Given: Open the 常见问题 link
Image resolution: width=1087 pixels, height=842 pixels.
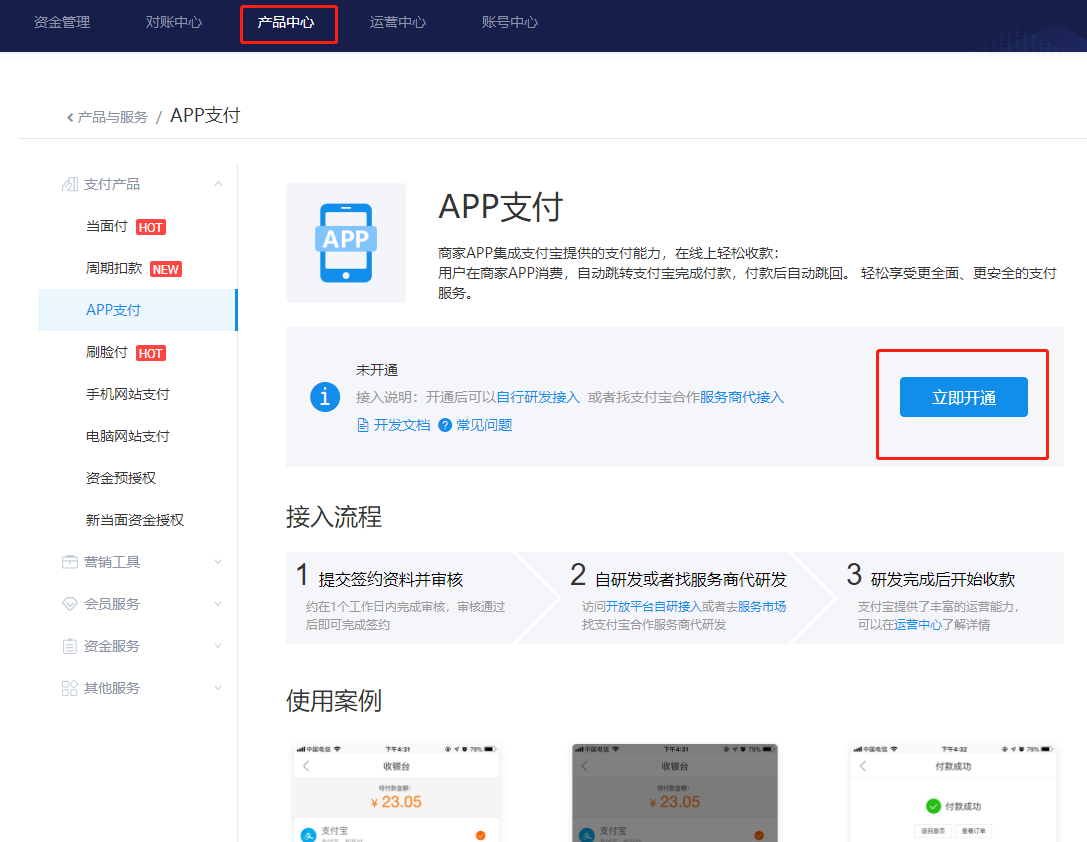Looking at the screenshot, I should (485, 425).
